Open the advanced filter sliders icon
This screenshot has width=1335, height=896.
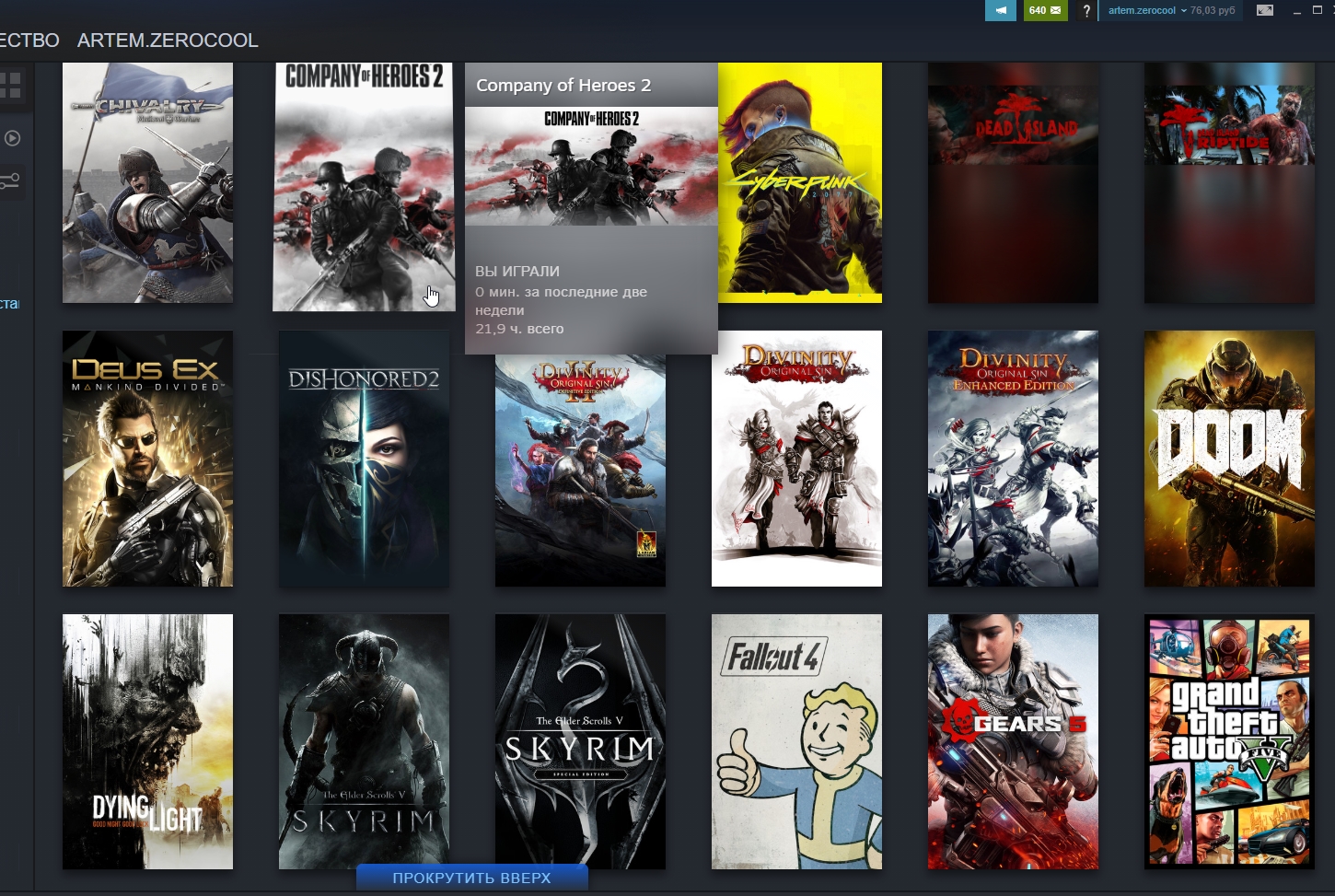click(9, 180)
